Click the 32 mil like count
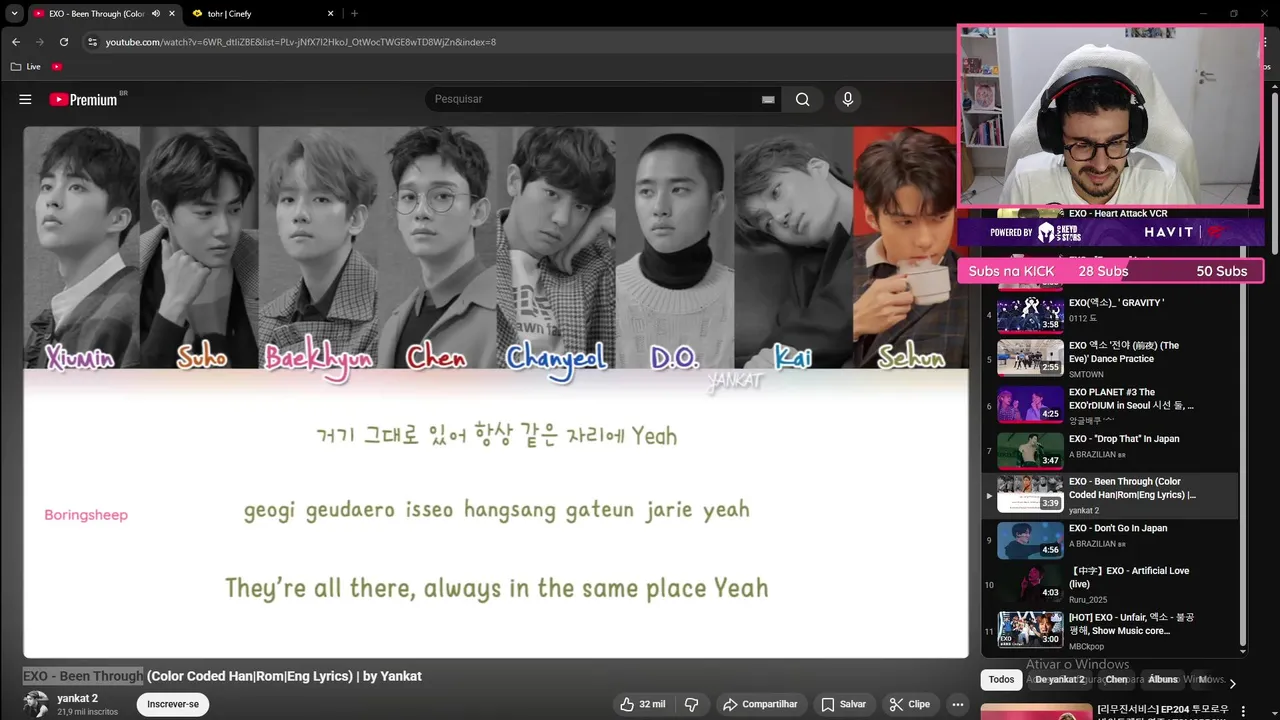The width and height of the screenshot is (1280, 720). click(652, 704)
